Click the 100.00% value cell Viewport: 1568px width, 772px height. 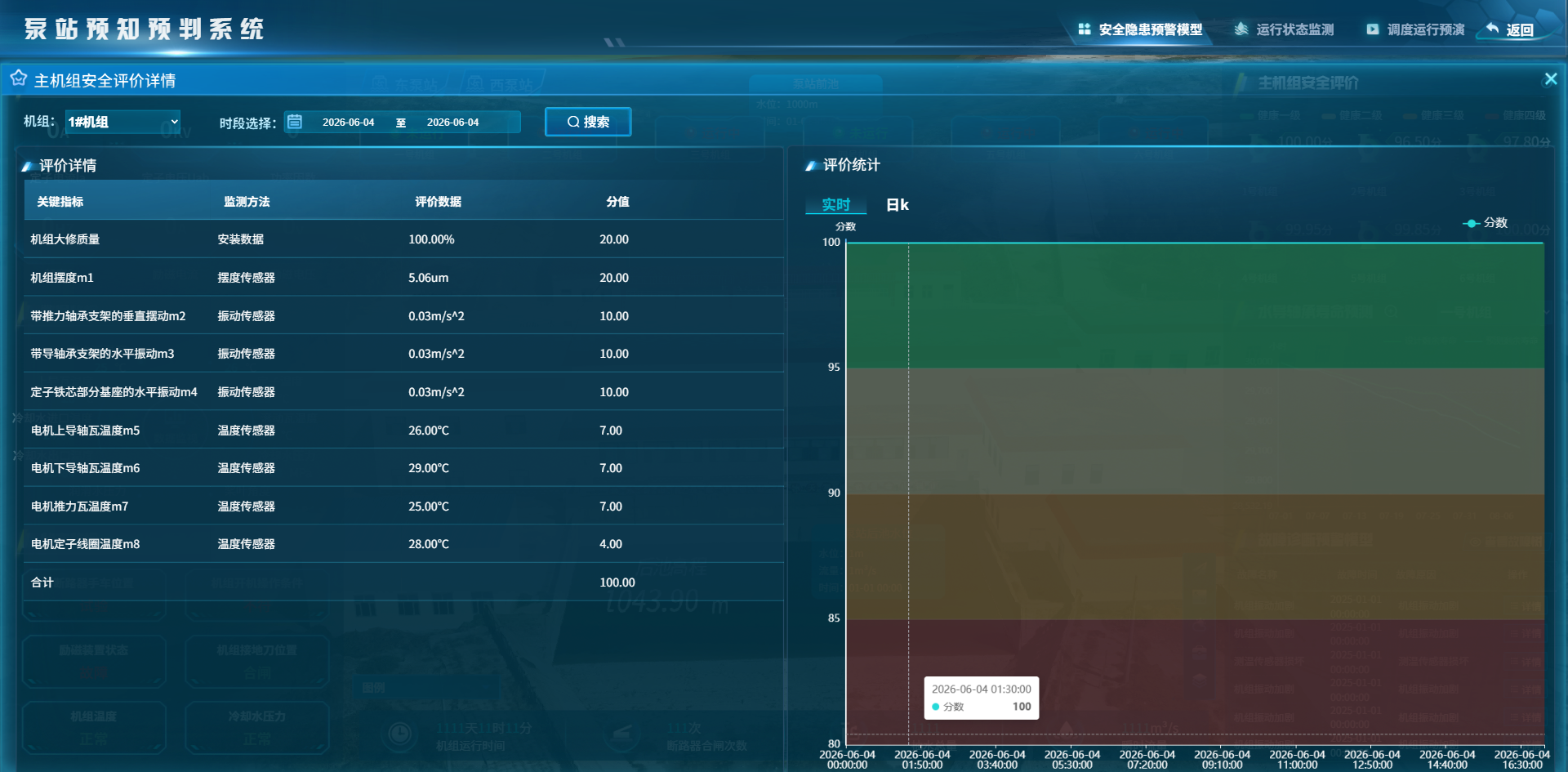click(x=432, y=239)
